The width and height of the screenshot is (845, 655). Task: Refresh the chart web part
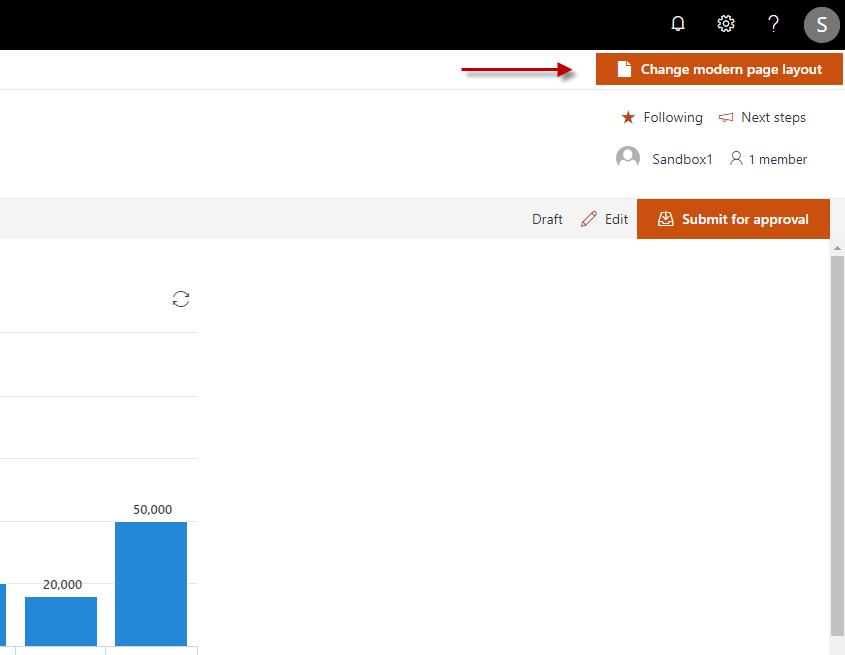(180, 299)
